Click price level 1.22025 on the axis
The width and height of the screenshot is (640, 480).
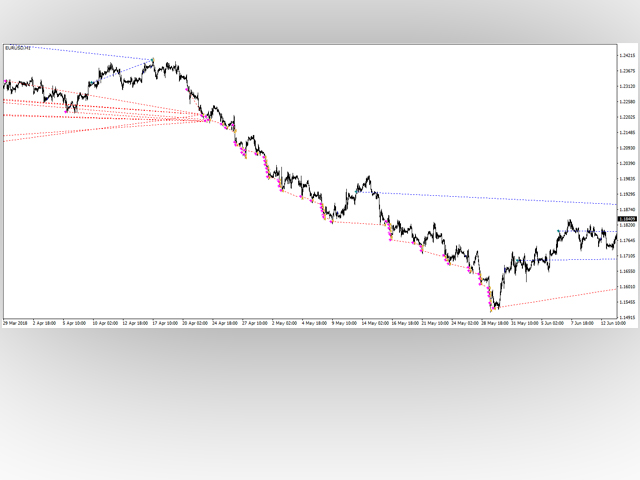pyautogui.click(x=627, y=117)
